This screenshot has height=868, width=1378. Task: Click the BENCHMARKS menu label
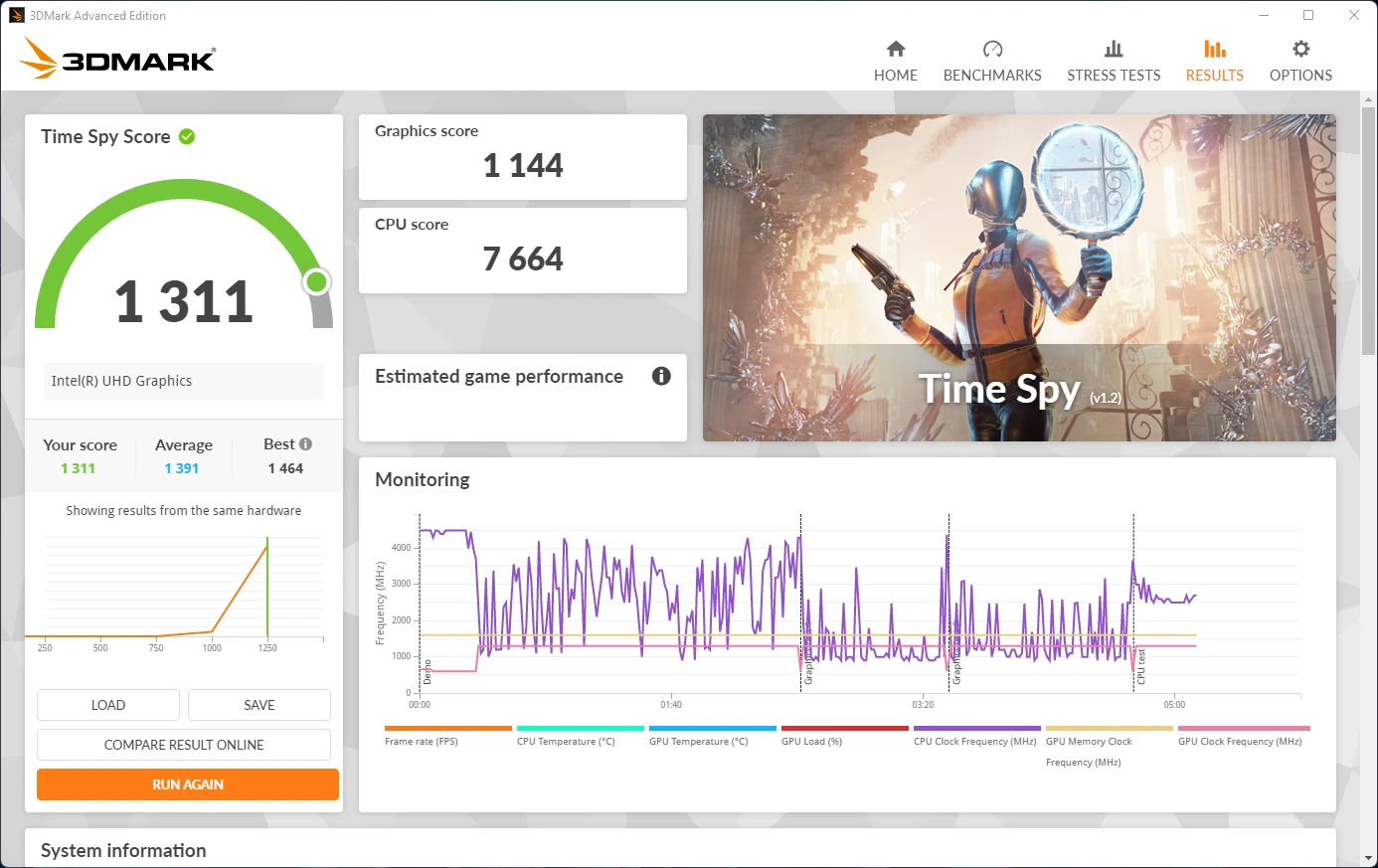pos(992,76)
